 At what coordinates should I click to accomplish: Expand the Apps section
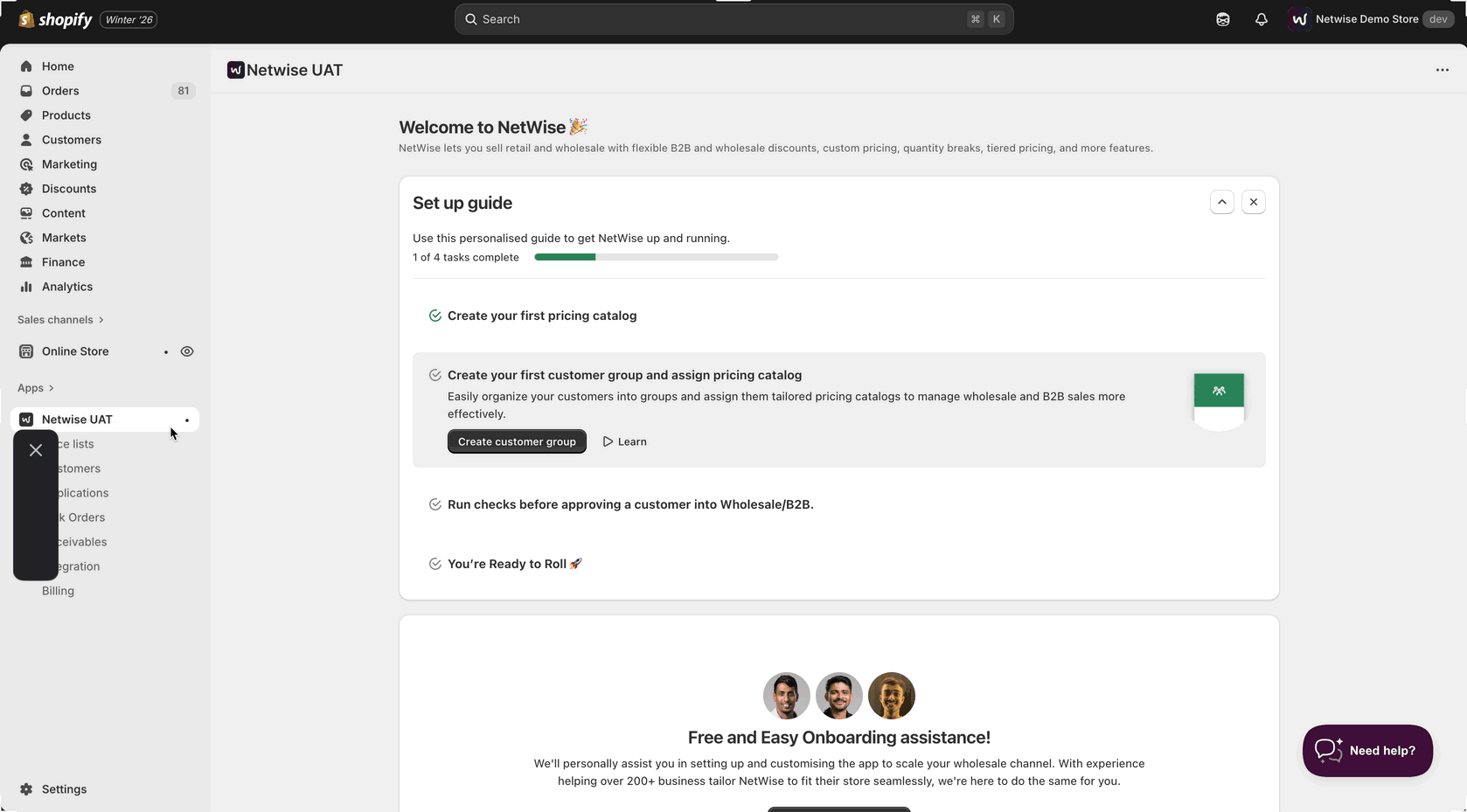tap(36, 388)
